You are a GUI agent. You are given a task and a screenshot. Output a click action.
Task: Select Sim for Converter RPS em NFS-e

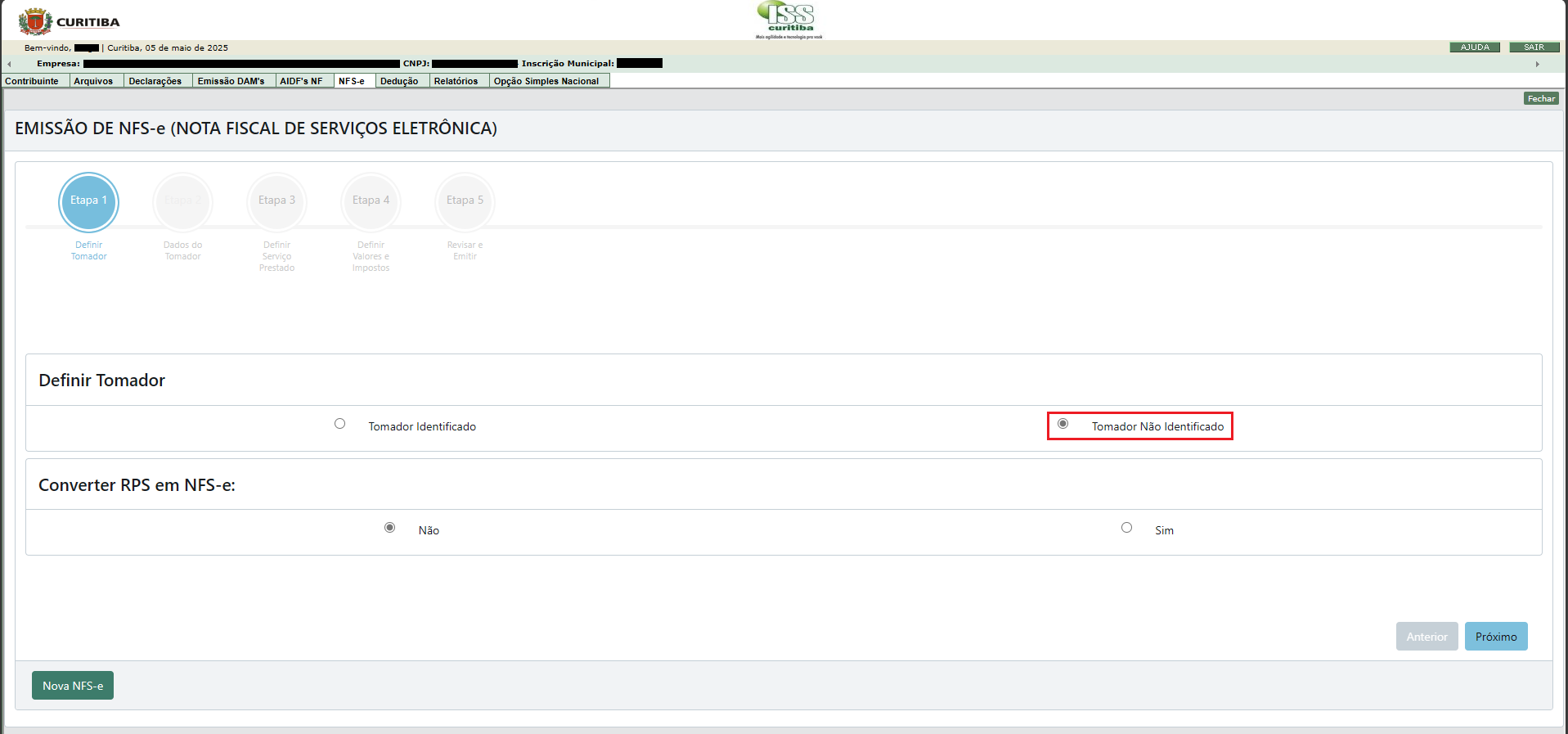click(1127, 528)
